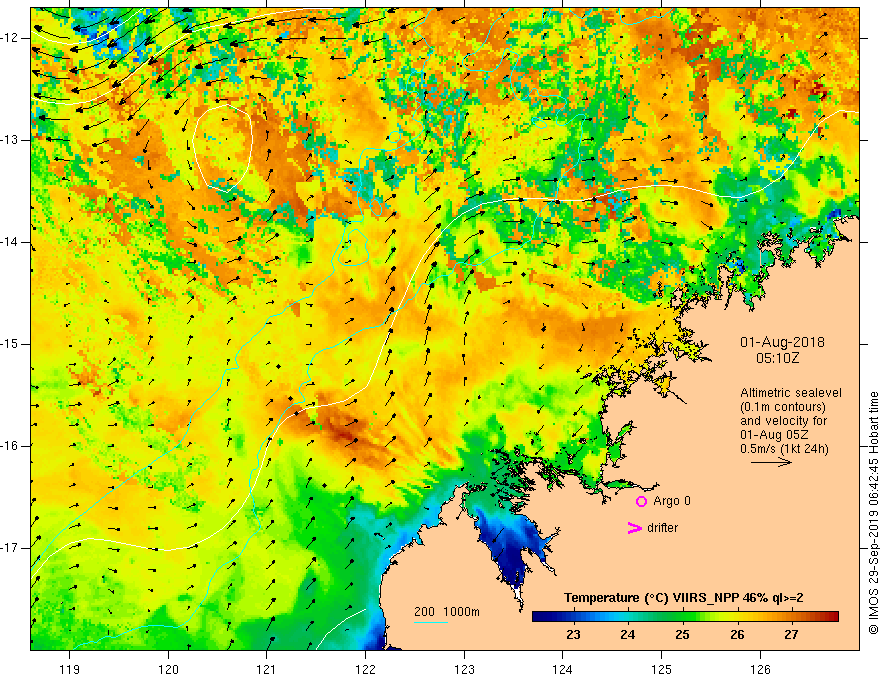880x680 pixels.
Task: Click the '0.5m/s (1kt 24h)' velocity label
Action: (x=785, y=449)
